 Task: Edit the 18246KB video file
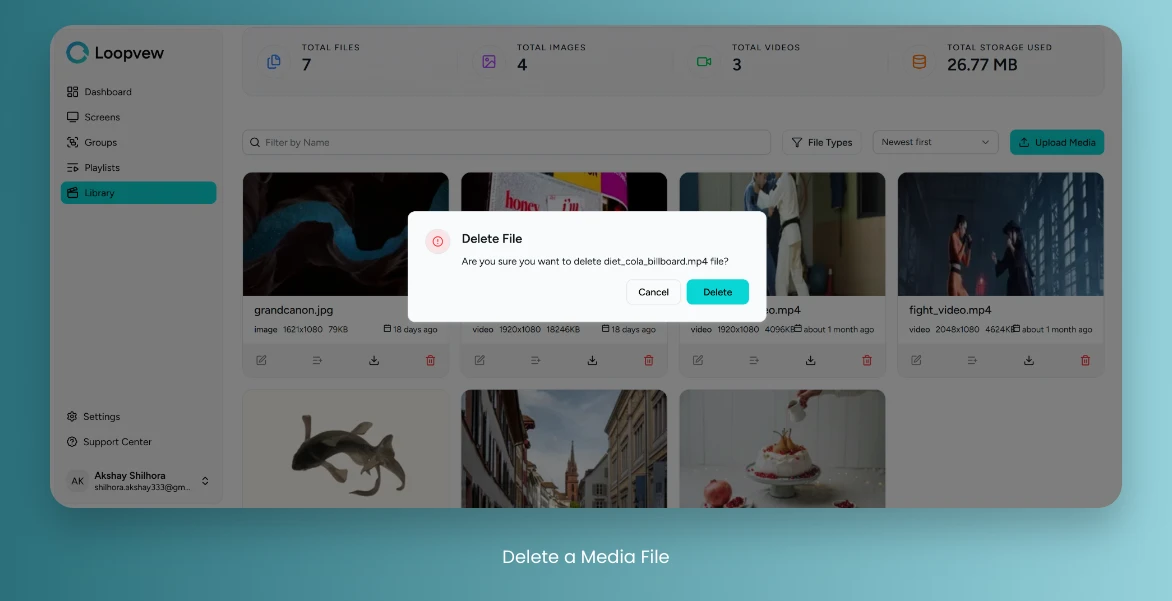[x=479, y=360]
